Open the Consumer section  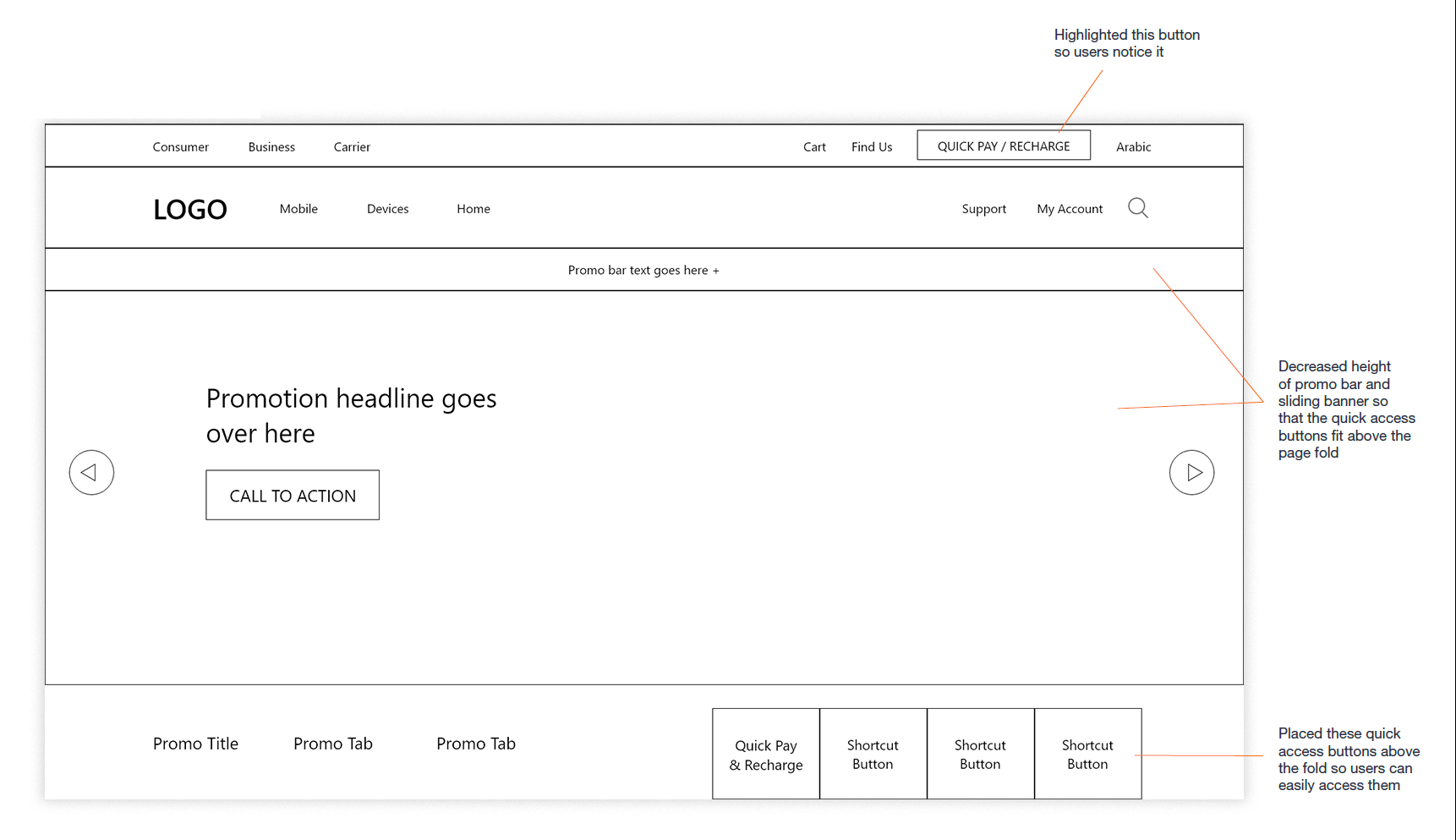click(181, 146)
